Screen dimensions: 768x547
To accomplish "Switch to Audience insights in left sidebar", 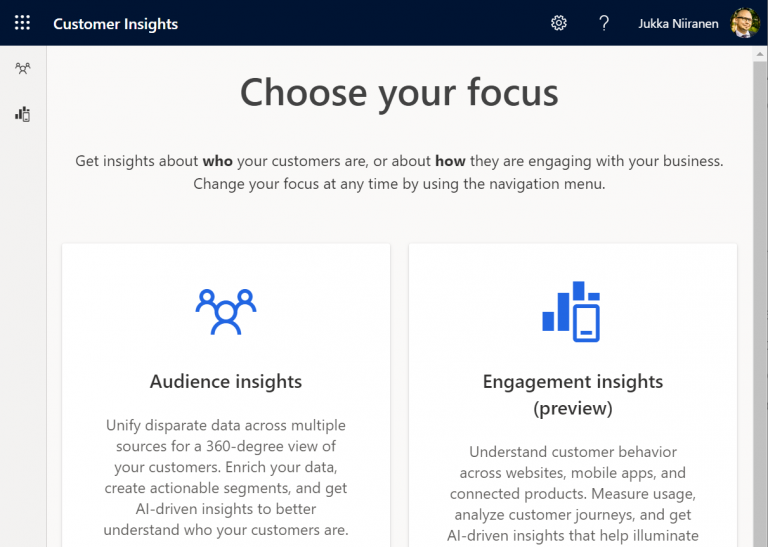I will (22, 69).
